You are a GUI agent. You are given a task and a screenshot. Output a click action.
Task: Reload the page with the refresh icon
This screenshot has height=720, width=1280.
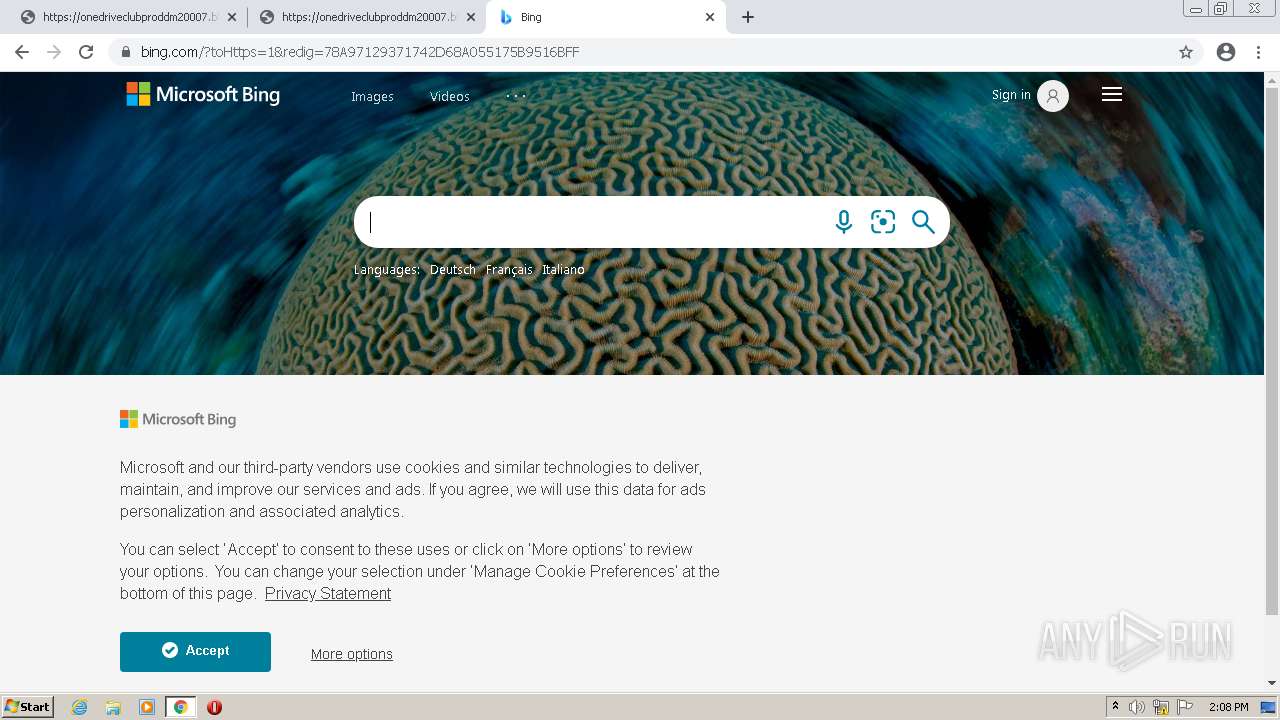tap(86, 52)
